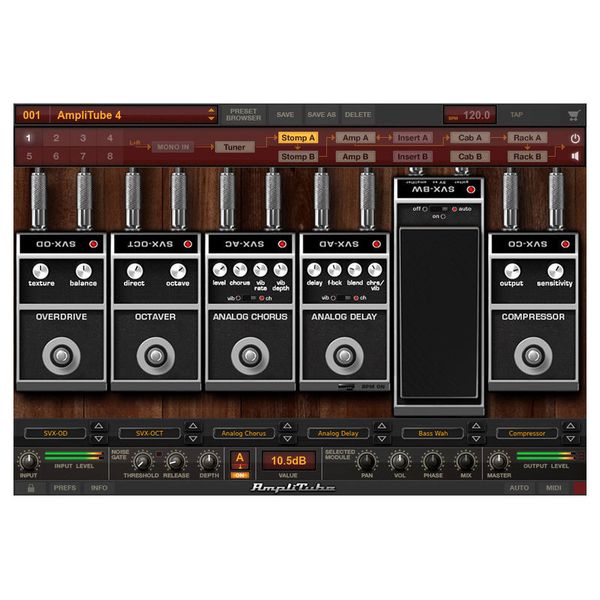Click the DELETE preset button
The image size is (600, 600).
358,115
